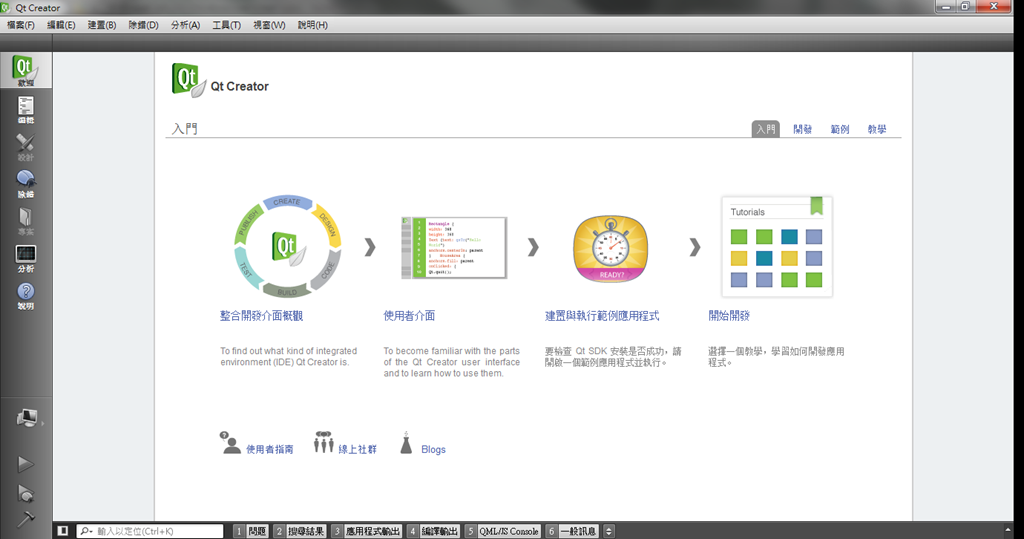Toggle the left sidebar visibility button
Image resolution: width=1024 pixels, height=539 pixels.
[63, 531]
